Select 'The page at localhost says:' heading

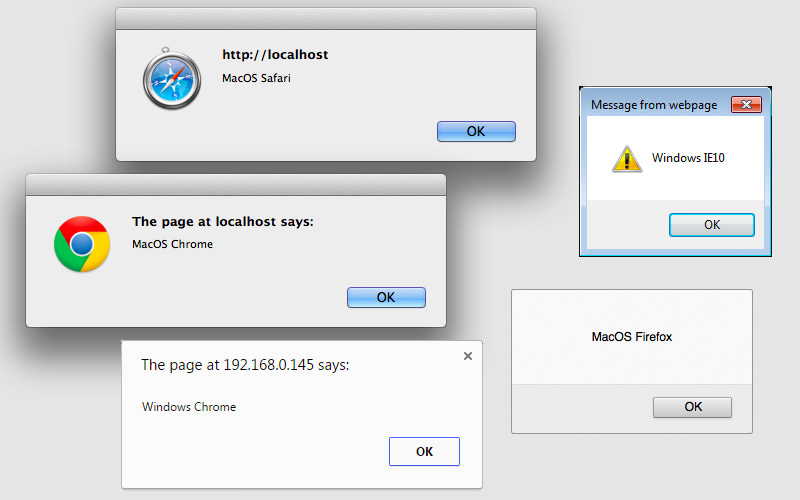[x=223, y=222]
